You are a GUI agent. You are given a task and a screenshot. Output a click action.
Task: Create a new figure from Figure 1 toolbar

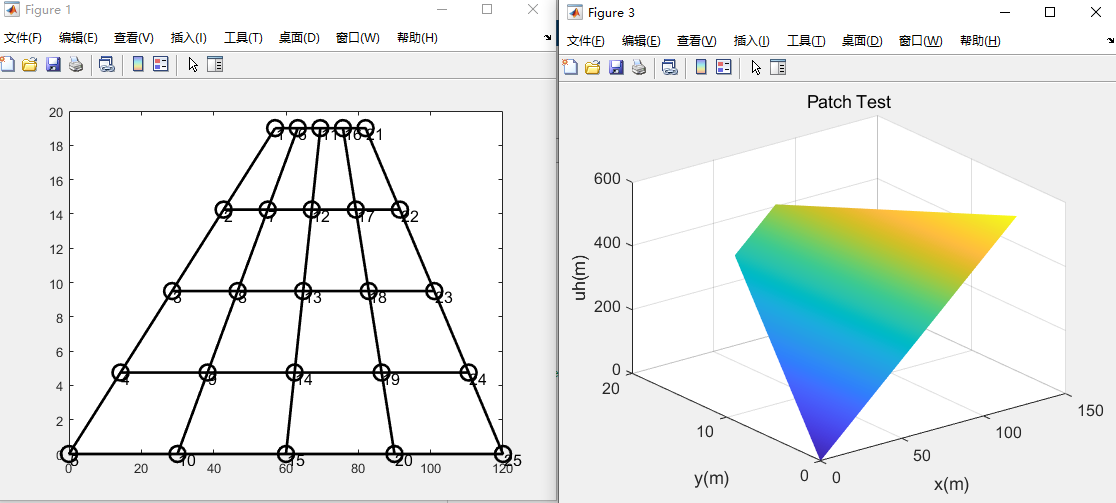click(6, 65)
